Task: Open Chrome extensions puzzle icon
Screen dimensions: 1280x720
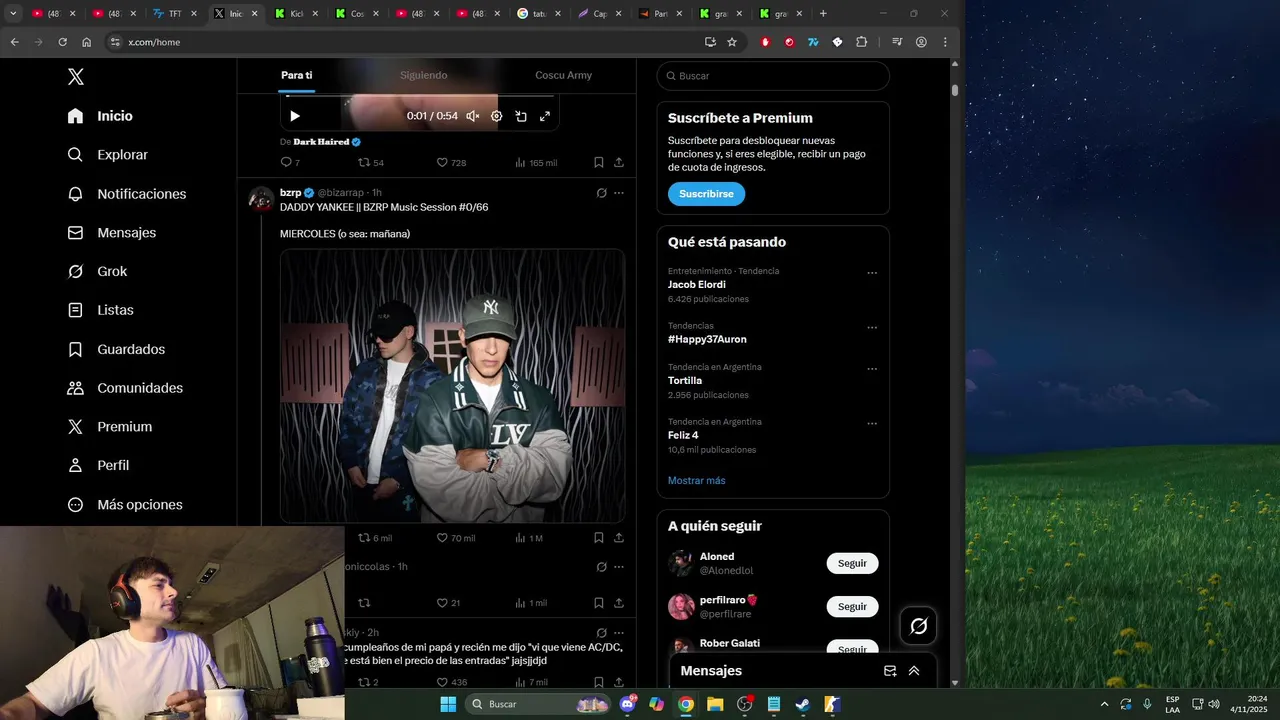Action: coord(862,42)
